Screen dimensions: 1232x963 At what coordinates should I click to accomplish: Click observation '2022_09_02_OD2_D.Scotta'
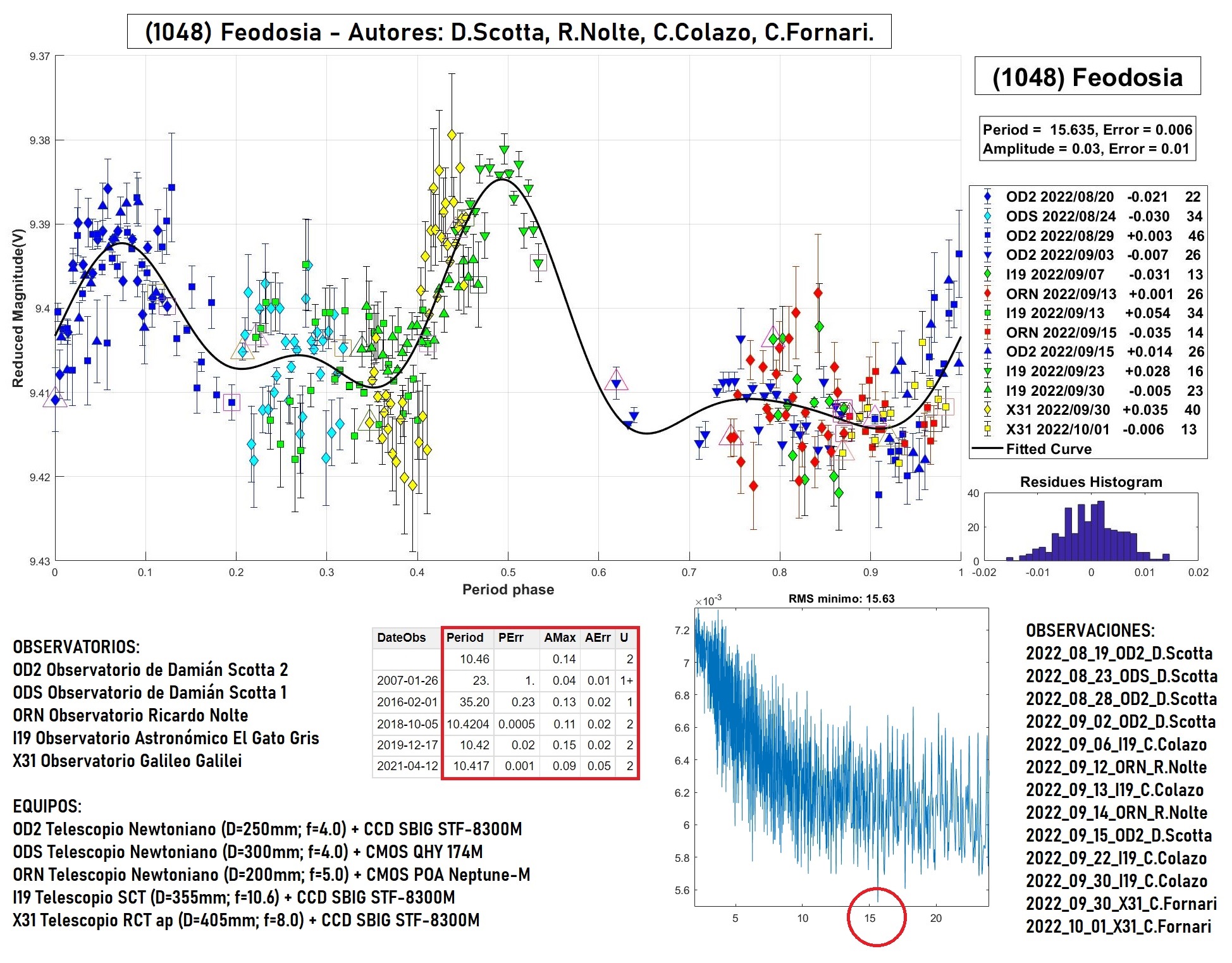(x=1121, y=721)
